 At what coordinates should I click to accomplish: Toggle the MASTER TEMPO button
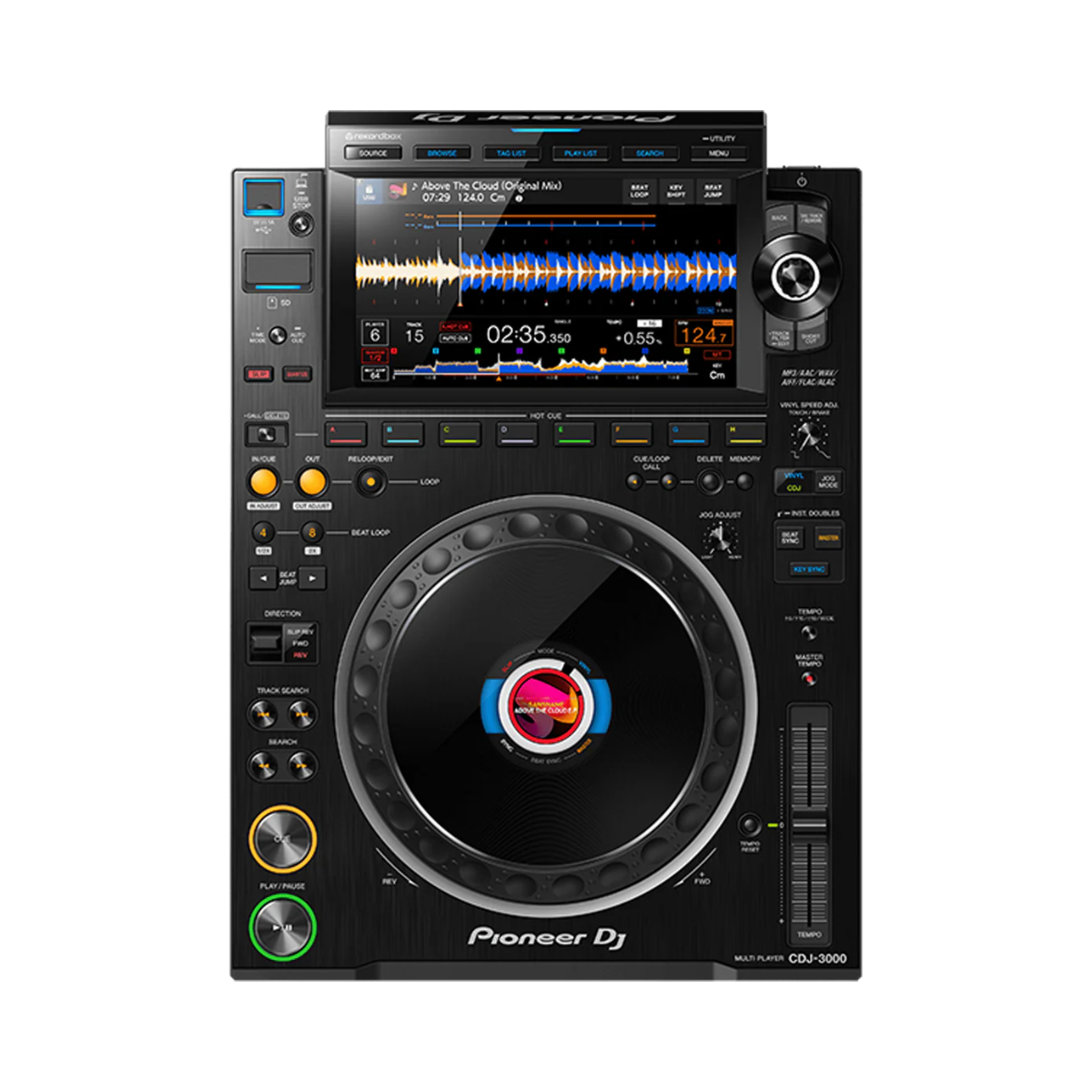[x=809, y=679]
